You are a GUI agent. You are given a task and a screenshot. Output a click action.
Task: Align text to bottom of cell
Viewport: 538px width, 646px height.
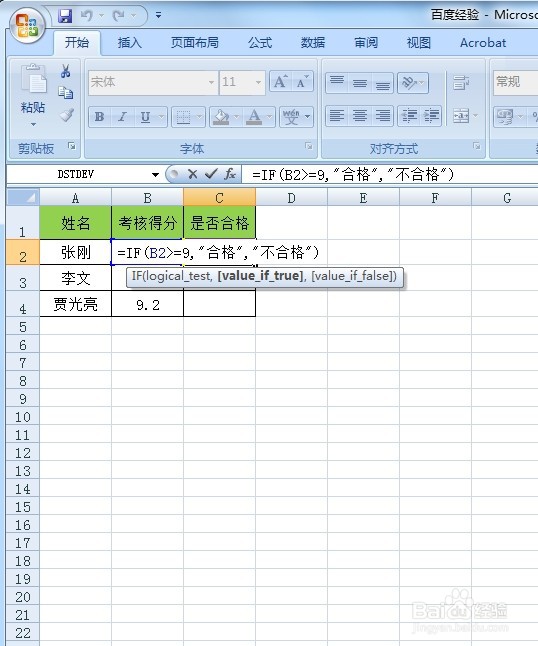[383, 82]
